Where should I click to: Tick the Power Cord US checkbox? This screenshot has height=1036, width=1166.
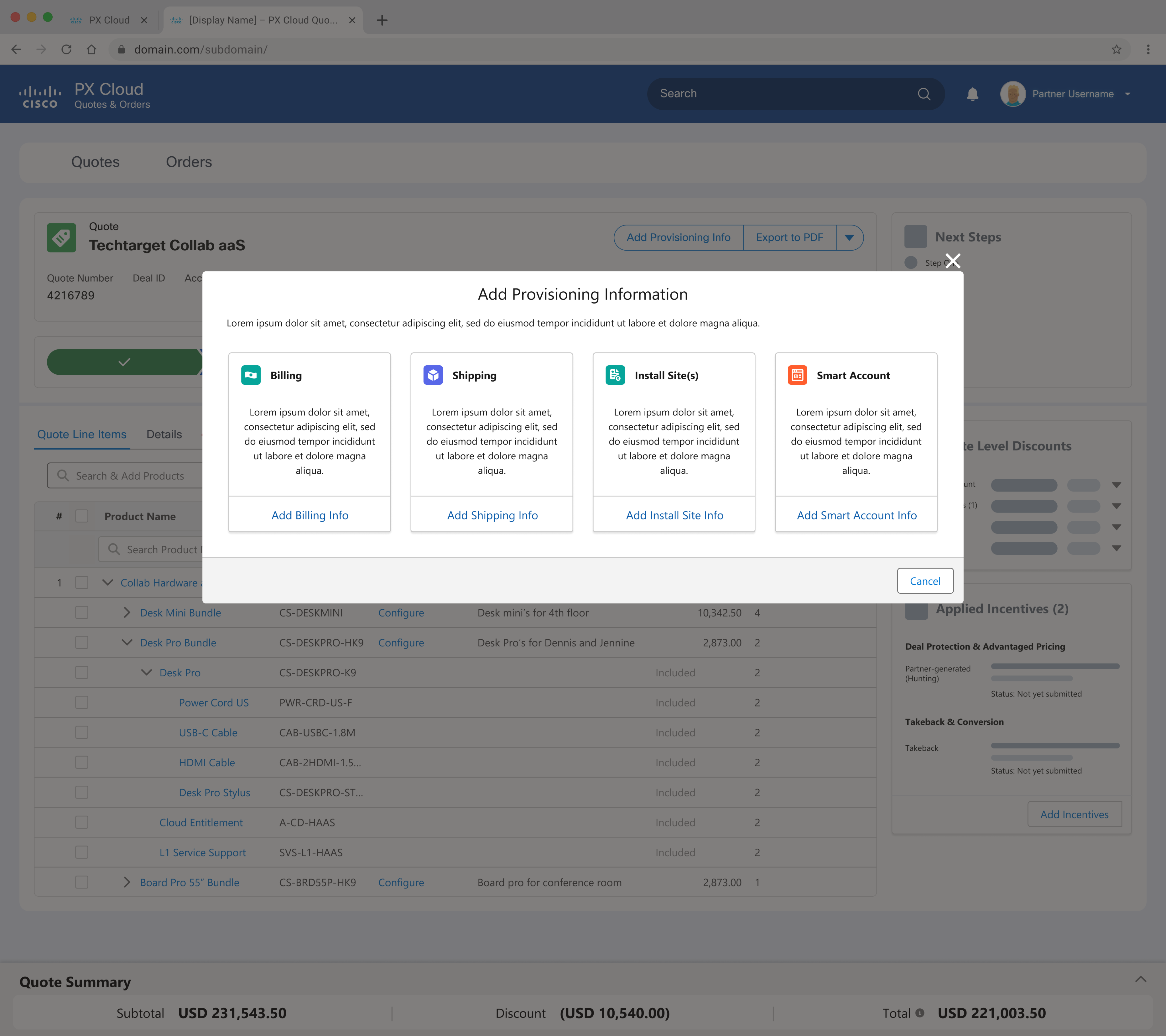(82, 703)
